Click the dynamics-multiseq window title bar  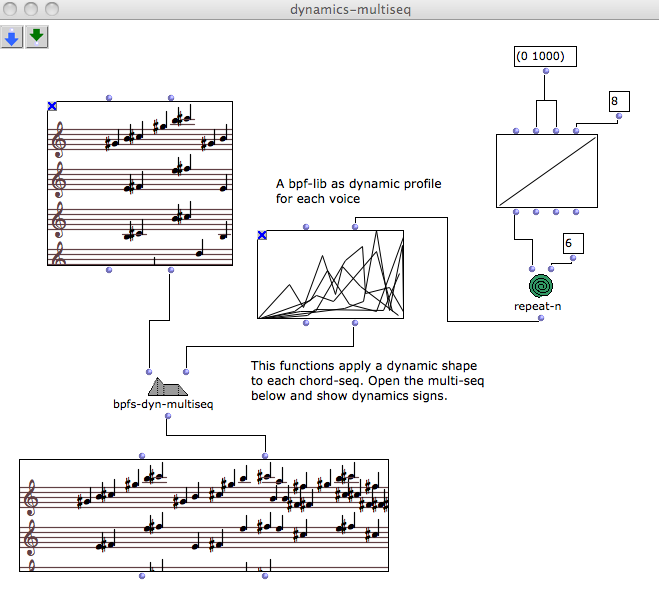(x=329, y=9)
